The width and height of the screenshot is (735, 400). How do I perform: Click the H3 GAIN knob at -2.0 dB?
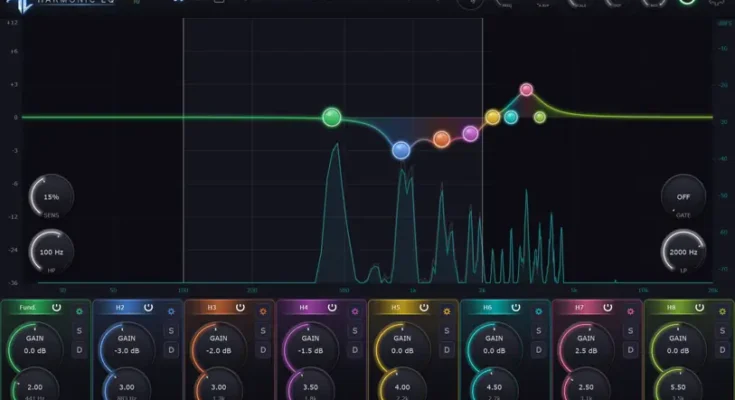coord(219,345)
